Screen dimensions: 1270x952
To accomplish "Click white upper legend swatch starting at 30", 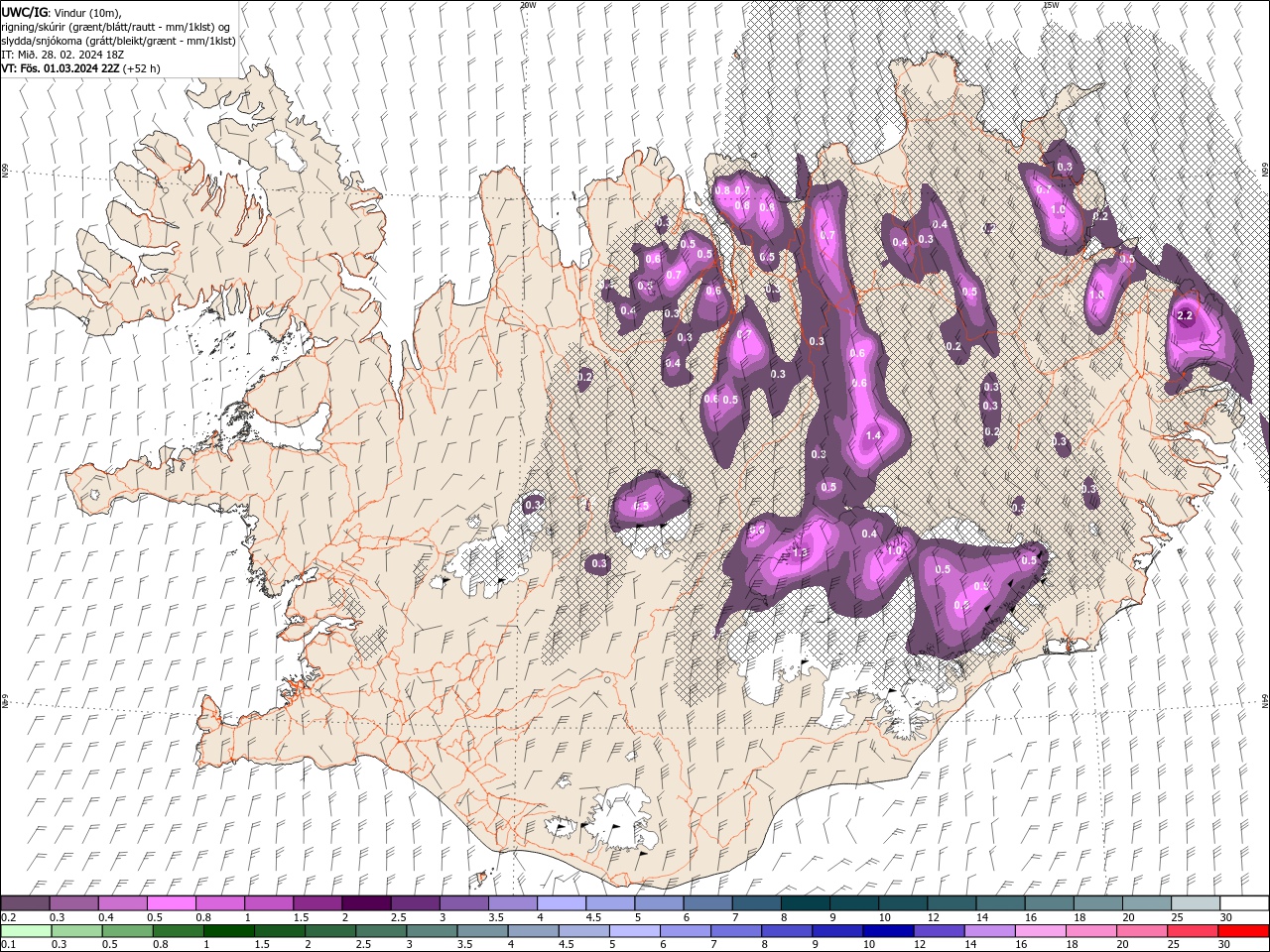I will pyautogui.click(x=1244, y=903).
